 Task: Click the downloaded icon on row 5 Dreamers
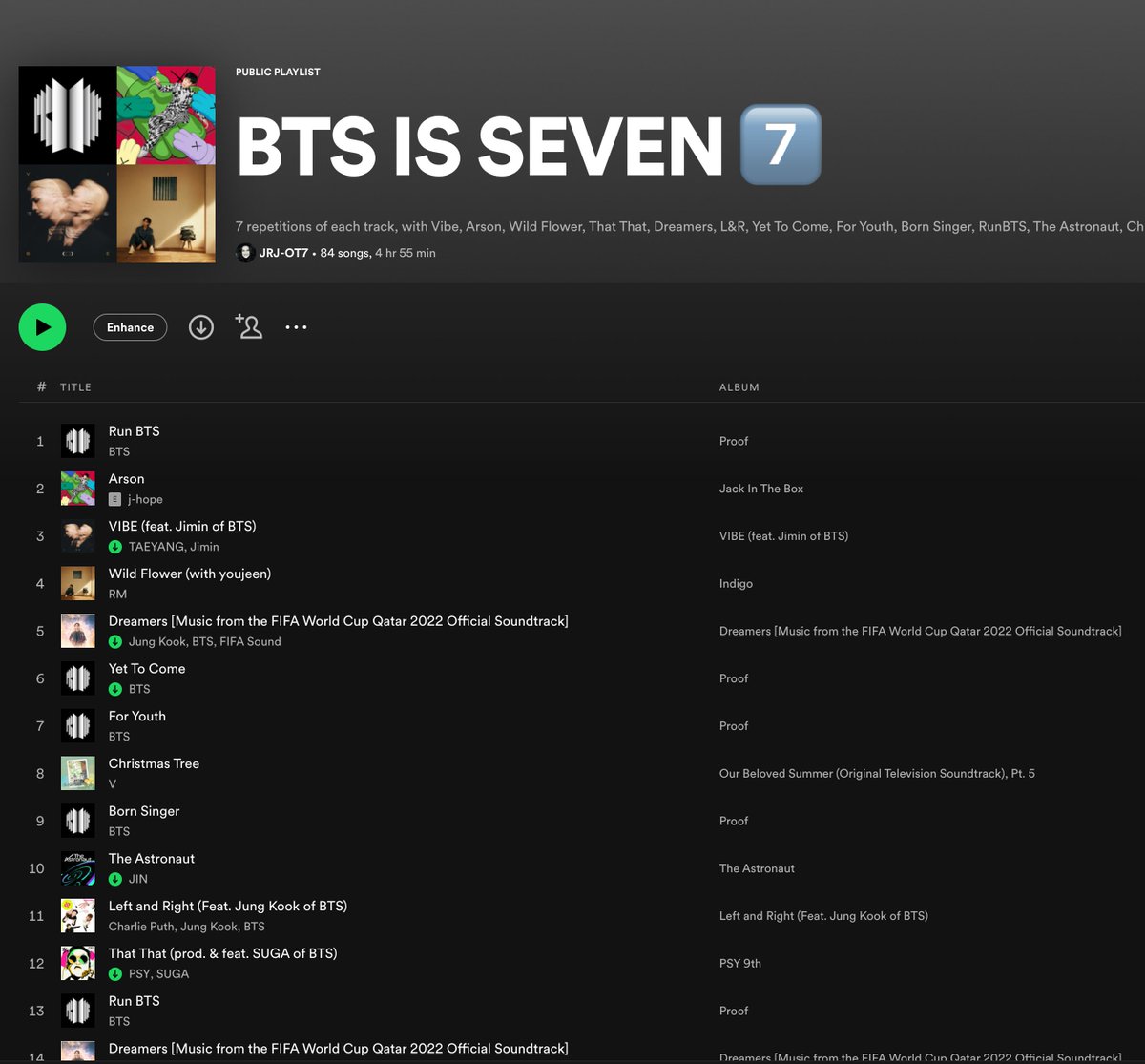(115, 641)
